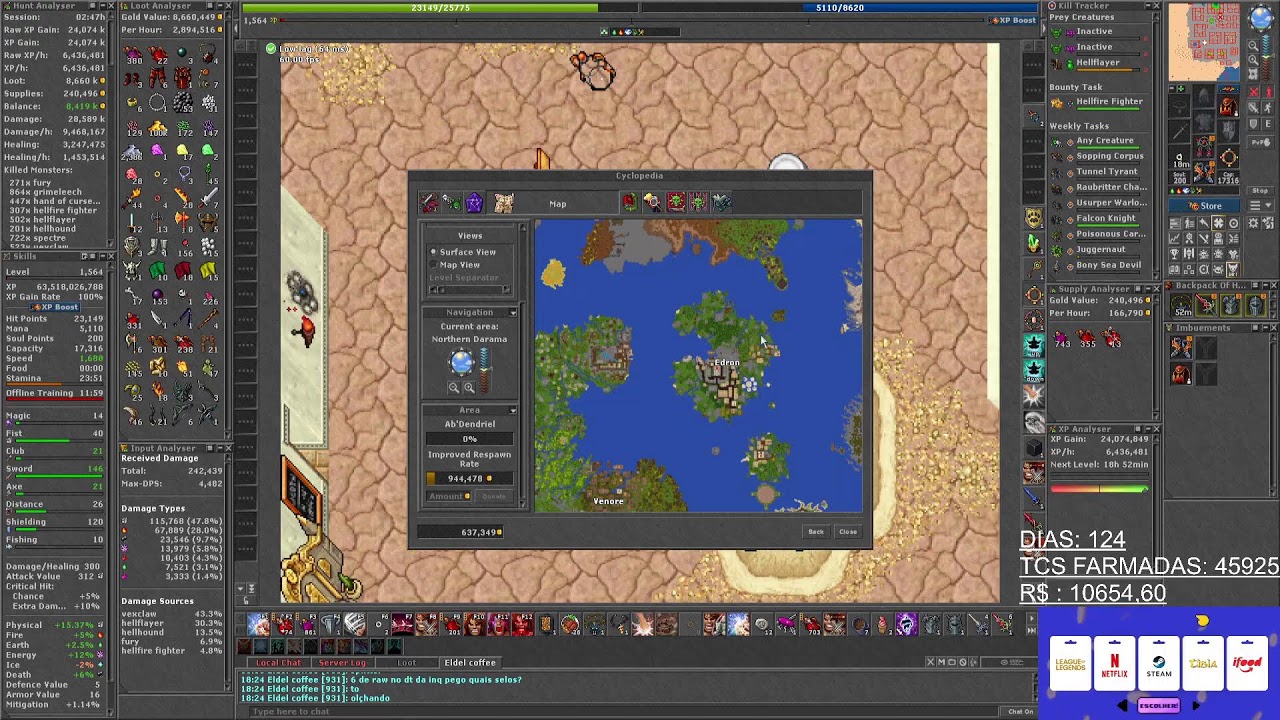Click Edron on the Cyclopedia map
The height and width of the screenshot is (720, 1280).
727,362
